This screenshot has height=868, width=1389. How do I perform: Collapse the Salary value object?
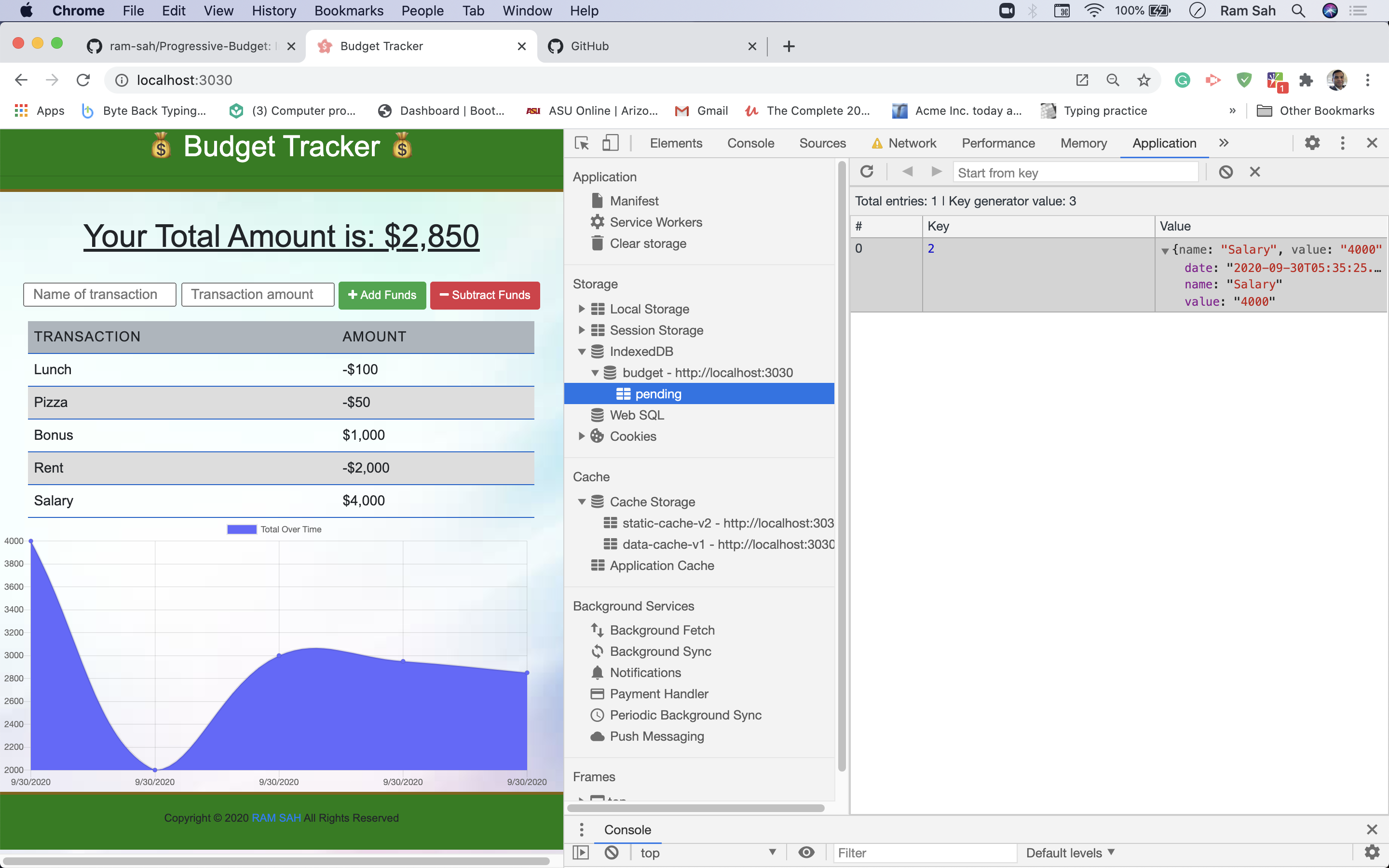tap(1165, 250)
